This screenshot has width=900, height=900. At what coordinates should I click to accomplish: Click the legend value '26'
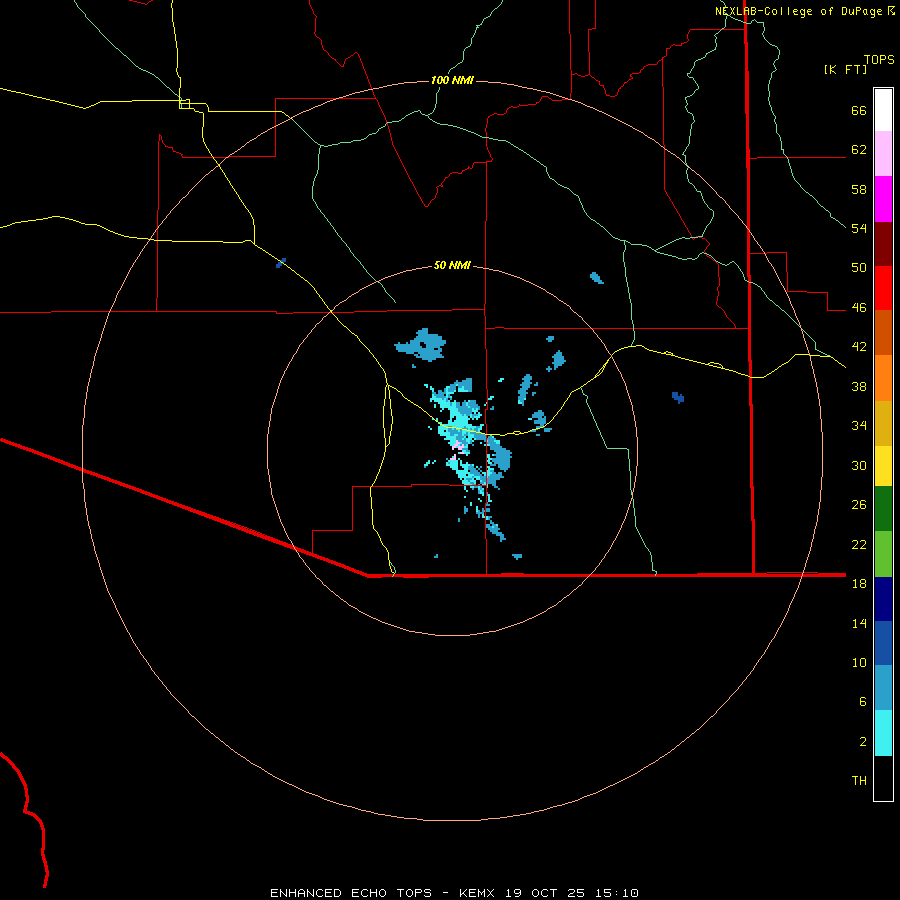pyautogui.click(x=859, y=505)
